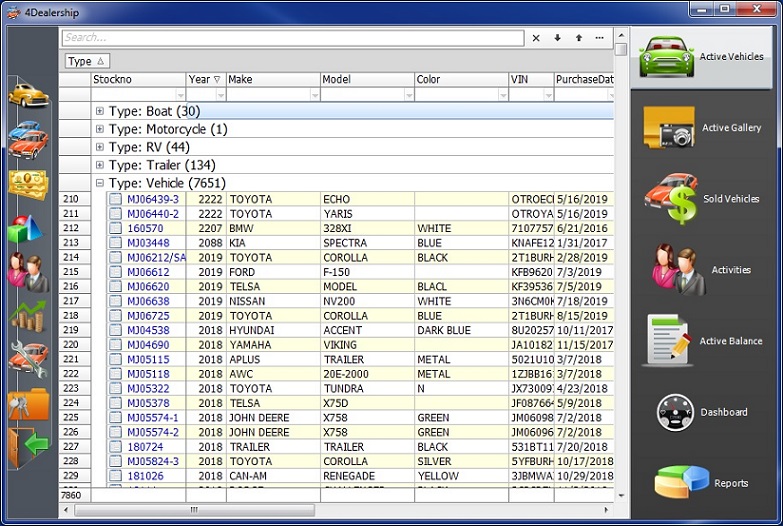Open the gold money bills sidebar icon
This screenshot has height=526, width=783.
coord(28,183)
